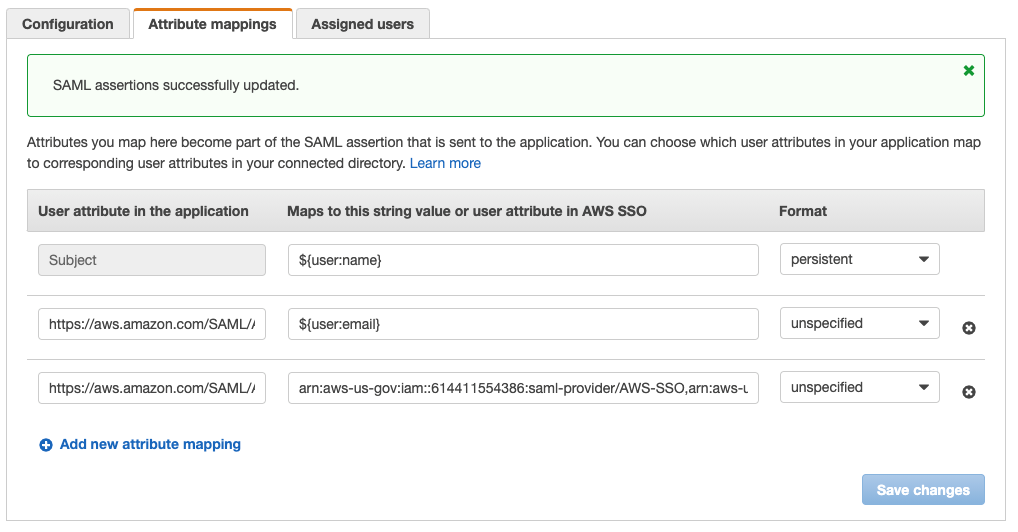Image resolution: width=1018 pixels, height=532 pixels.
Task: Focus the ${user:name} value field
Action: pos(522,260)
